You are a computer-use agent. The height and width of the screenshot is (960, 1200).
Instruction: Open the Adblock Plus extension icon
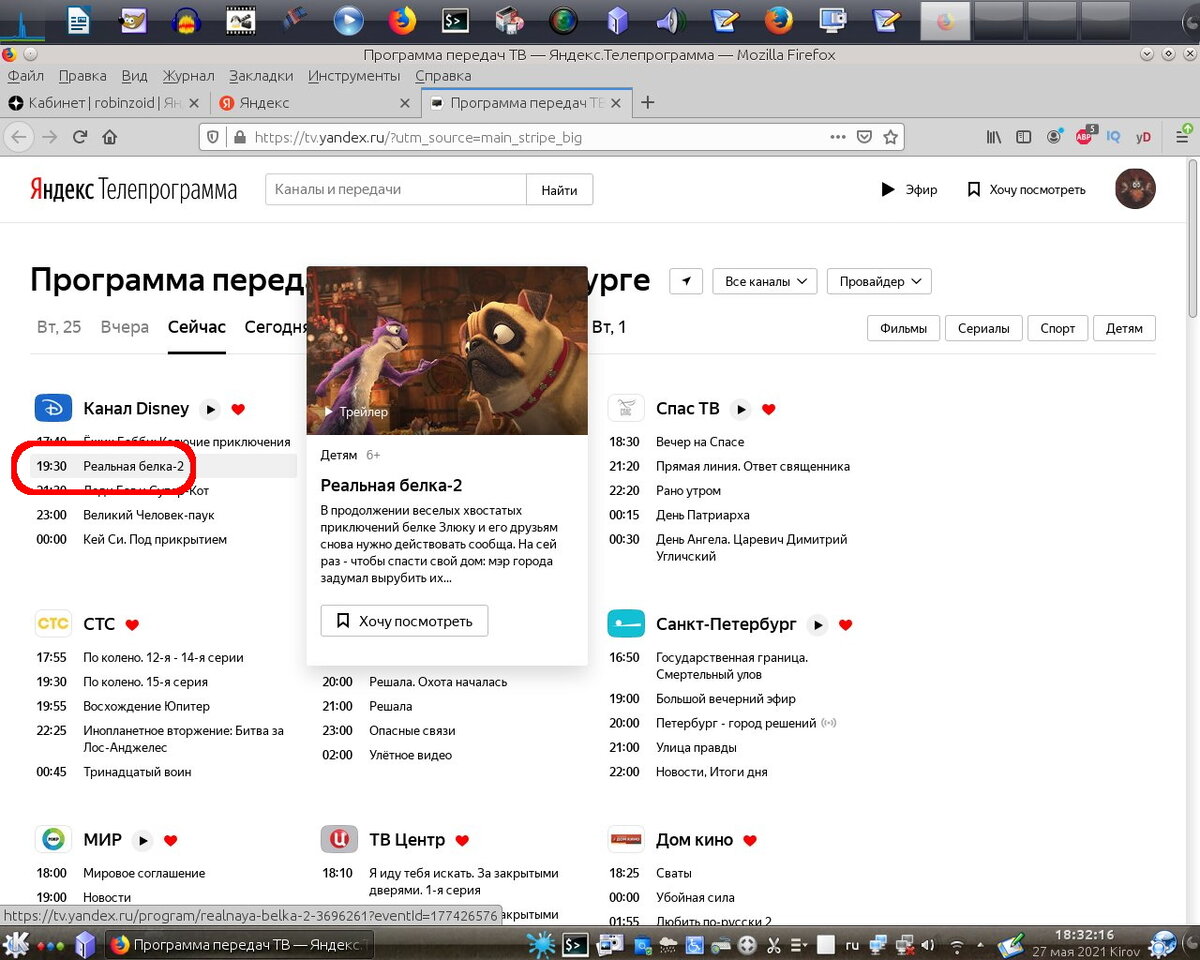pyautogui.click(x=1085, y=136)
